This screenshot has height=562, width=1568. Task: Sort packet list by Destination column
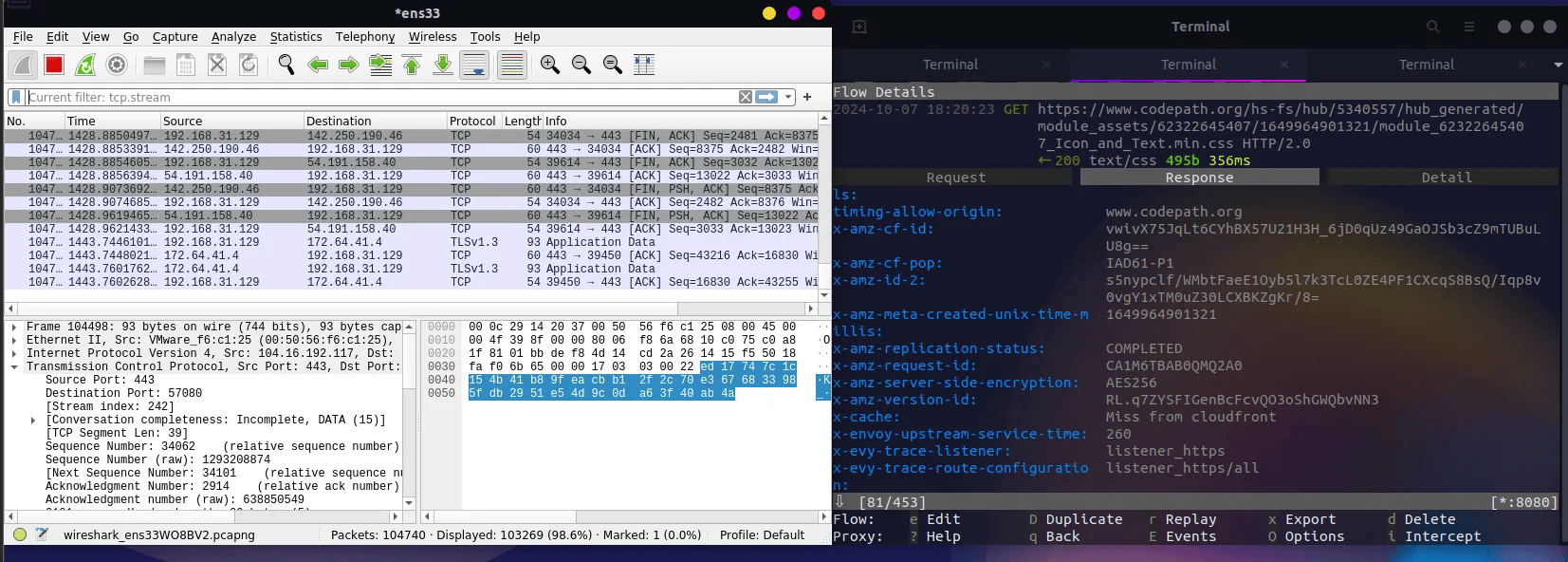pyautogui.click(x=375, y=121)
